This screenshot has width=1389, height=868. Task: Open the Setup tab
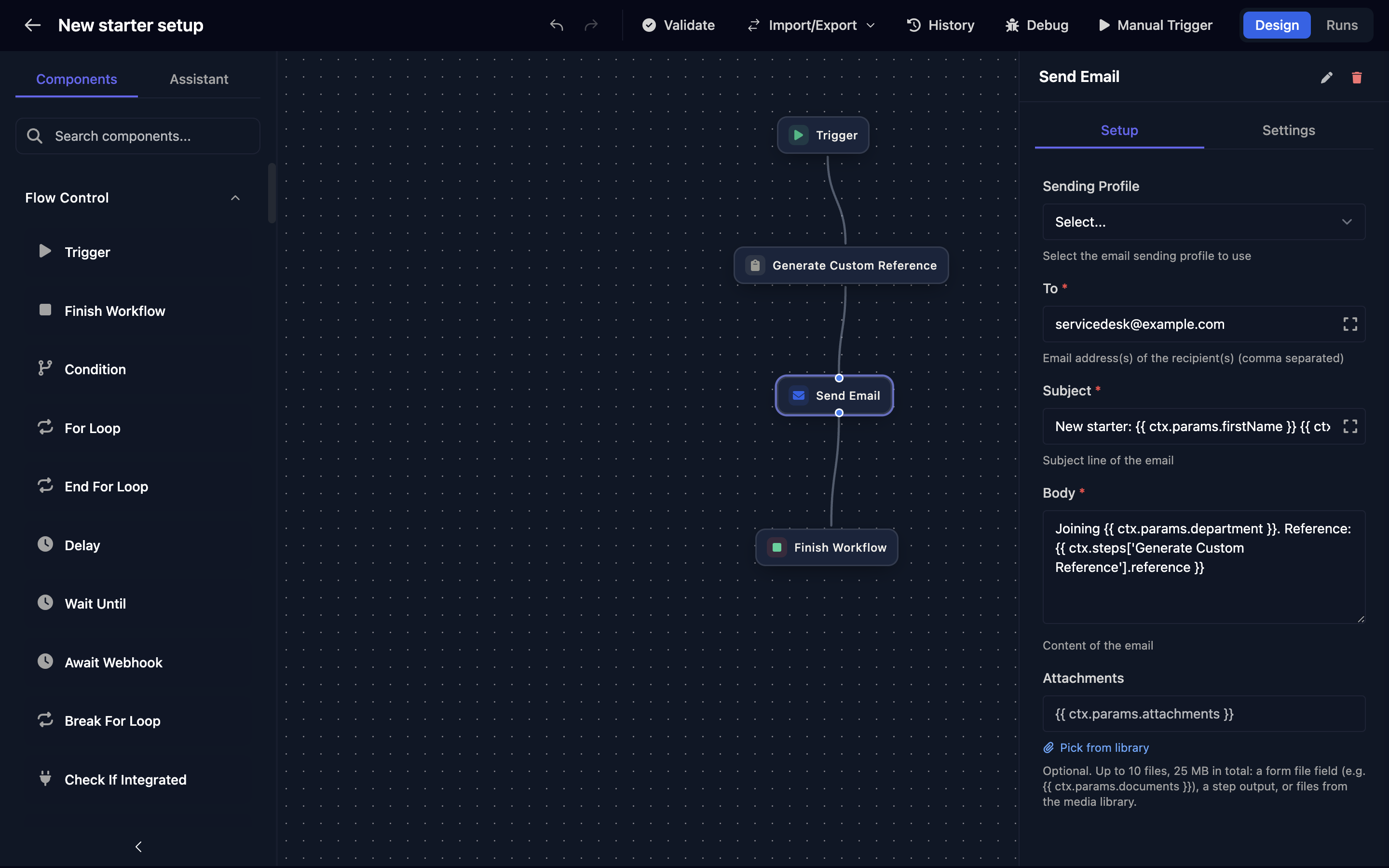[1119, 130]
